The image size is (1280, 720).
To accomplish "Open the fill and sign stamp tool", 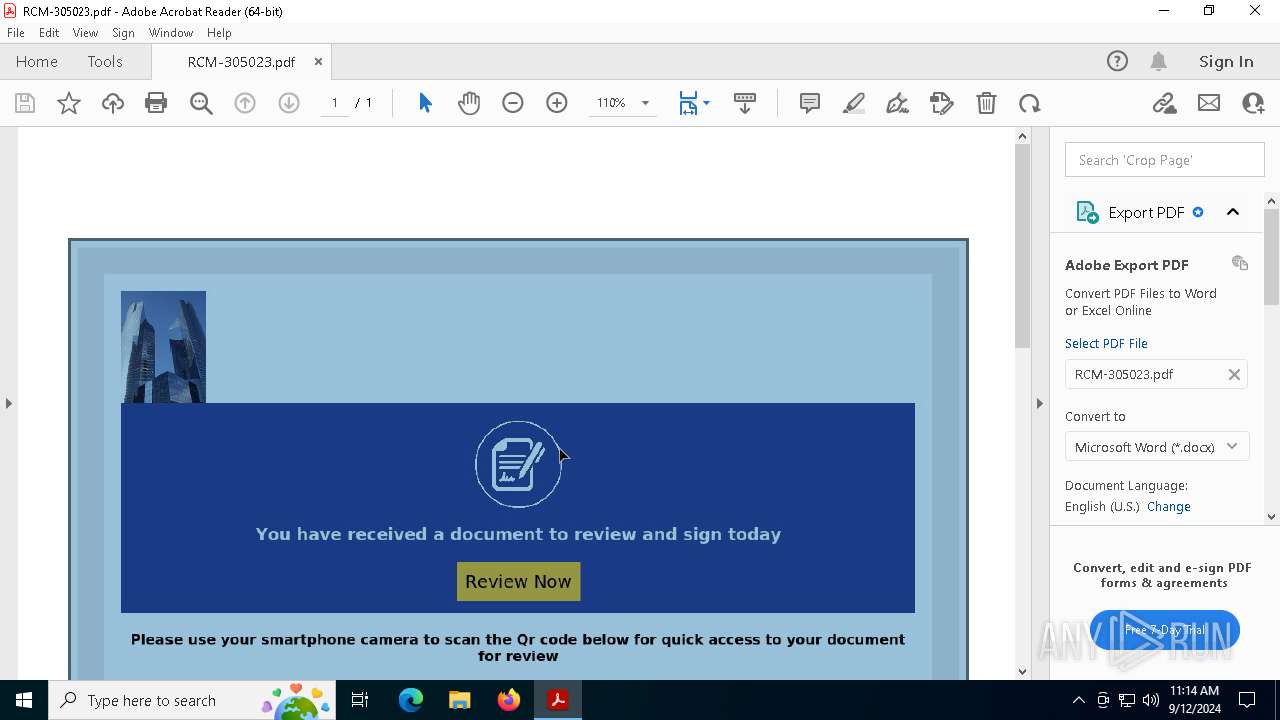I will click(942, 103).
